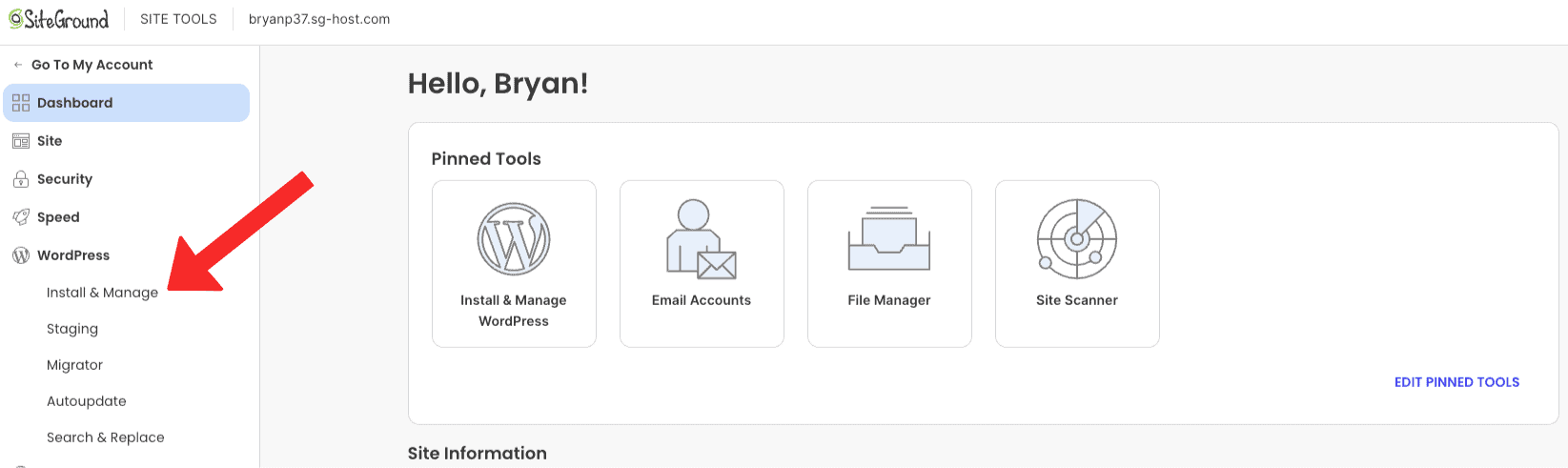
Task: Click the Hello, Bryan! heading
Action: tap(498, 84)
